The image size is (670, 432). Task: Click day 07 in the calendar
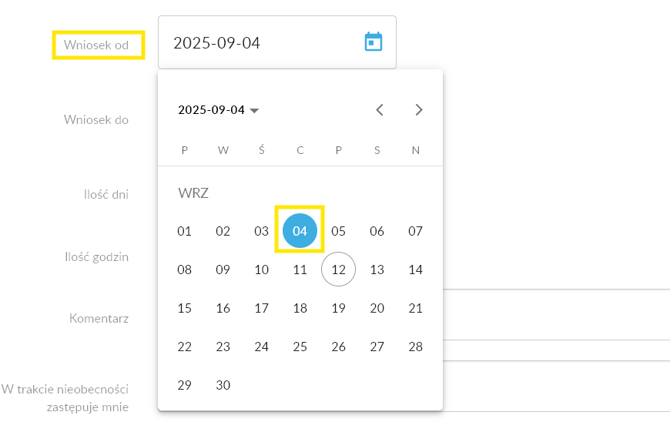click(x=415, y=231)
